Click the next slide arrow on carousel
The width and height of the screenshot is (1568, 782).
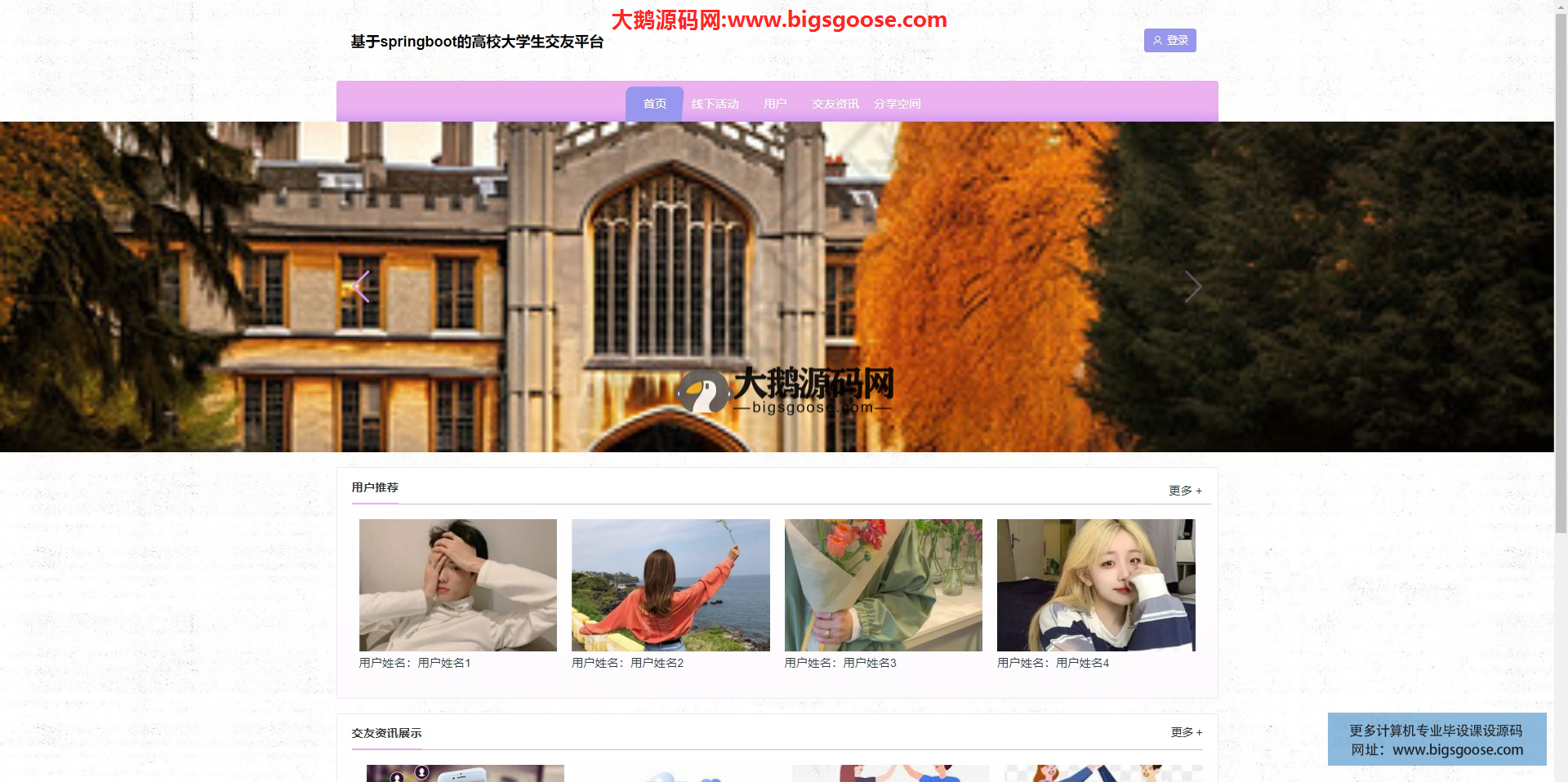pyautogui.click(x=1192, y=287)
